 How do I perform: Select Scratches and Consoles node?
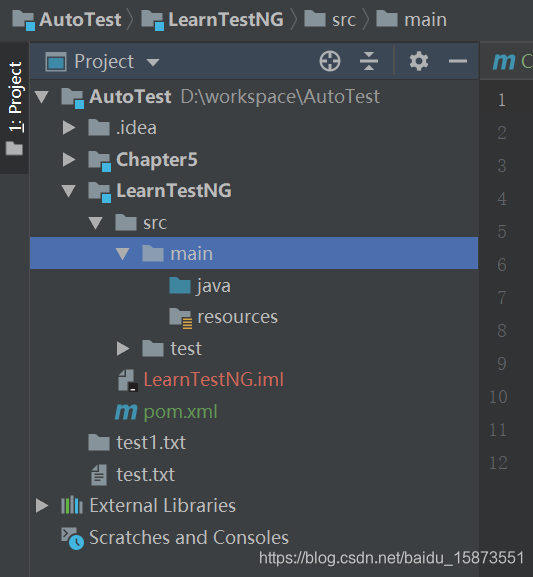[254, 537]
